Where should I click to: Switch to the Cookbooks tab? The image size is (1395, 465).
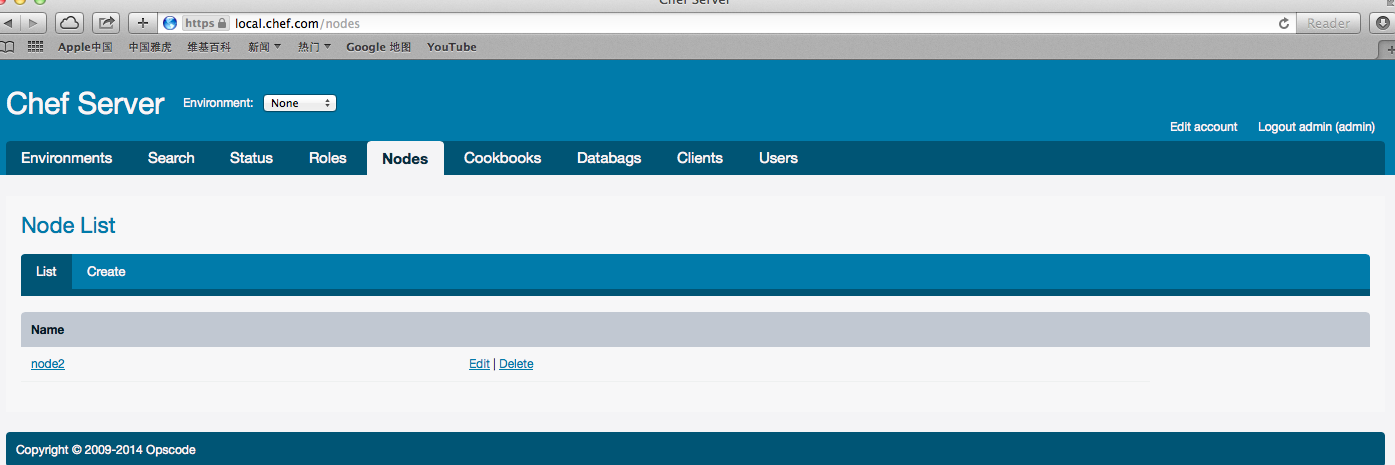502,158
